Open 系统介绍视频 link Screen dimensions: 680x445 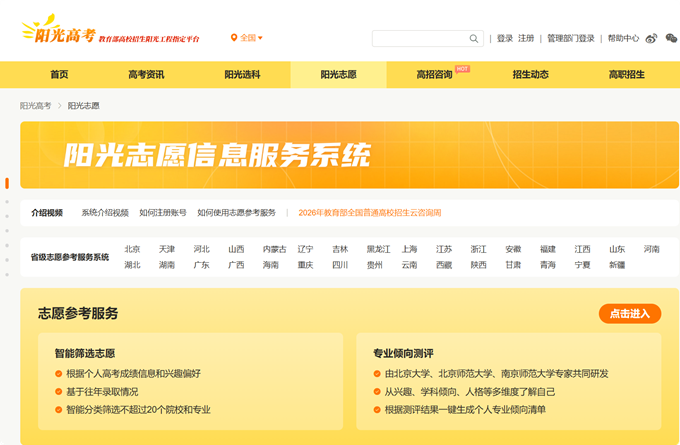105,213
